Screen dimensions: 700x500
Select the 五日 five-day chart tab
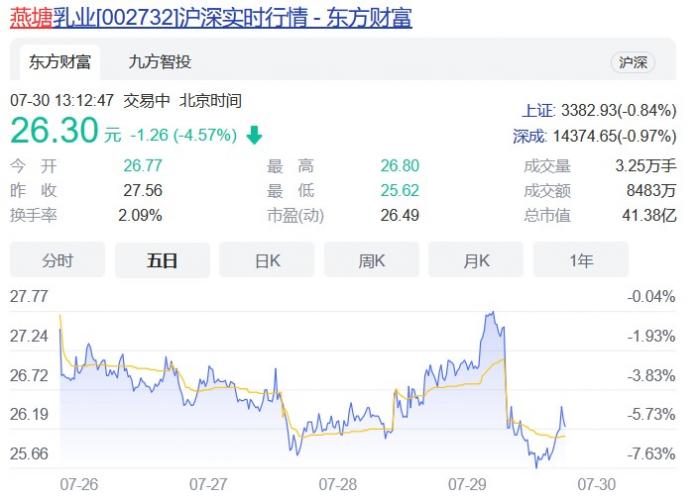tap(162, 260)
